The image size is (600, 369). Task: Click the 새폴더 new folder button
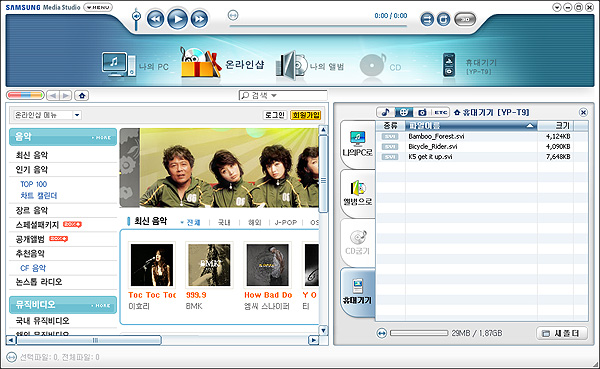pos(562,333)
